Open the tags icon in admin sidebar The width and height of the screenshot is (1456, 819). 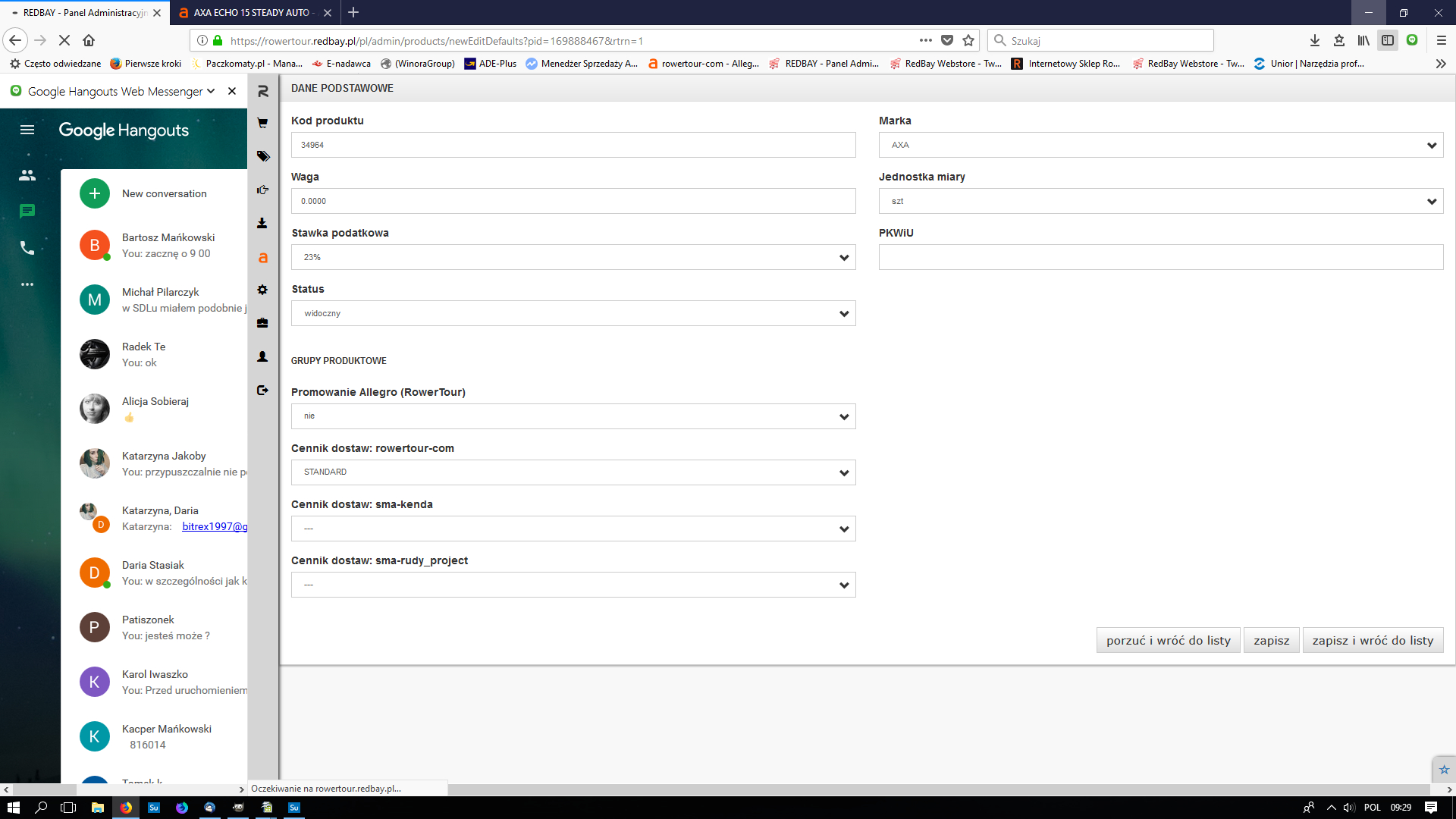click(262, 156)
